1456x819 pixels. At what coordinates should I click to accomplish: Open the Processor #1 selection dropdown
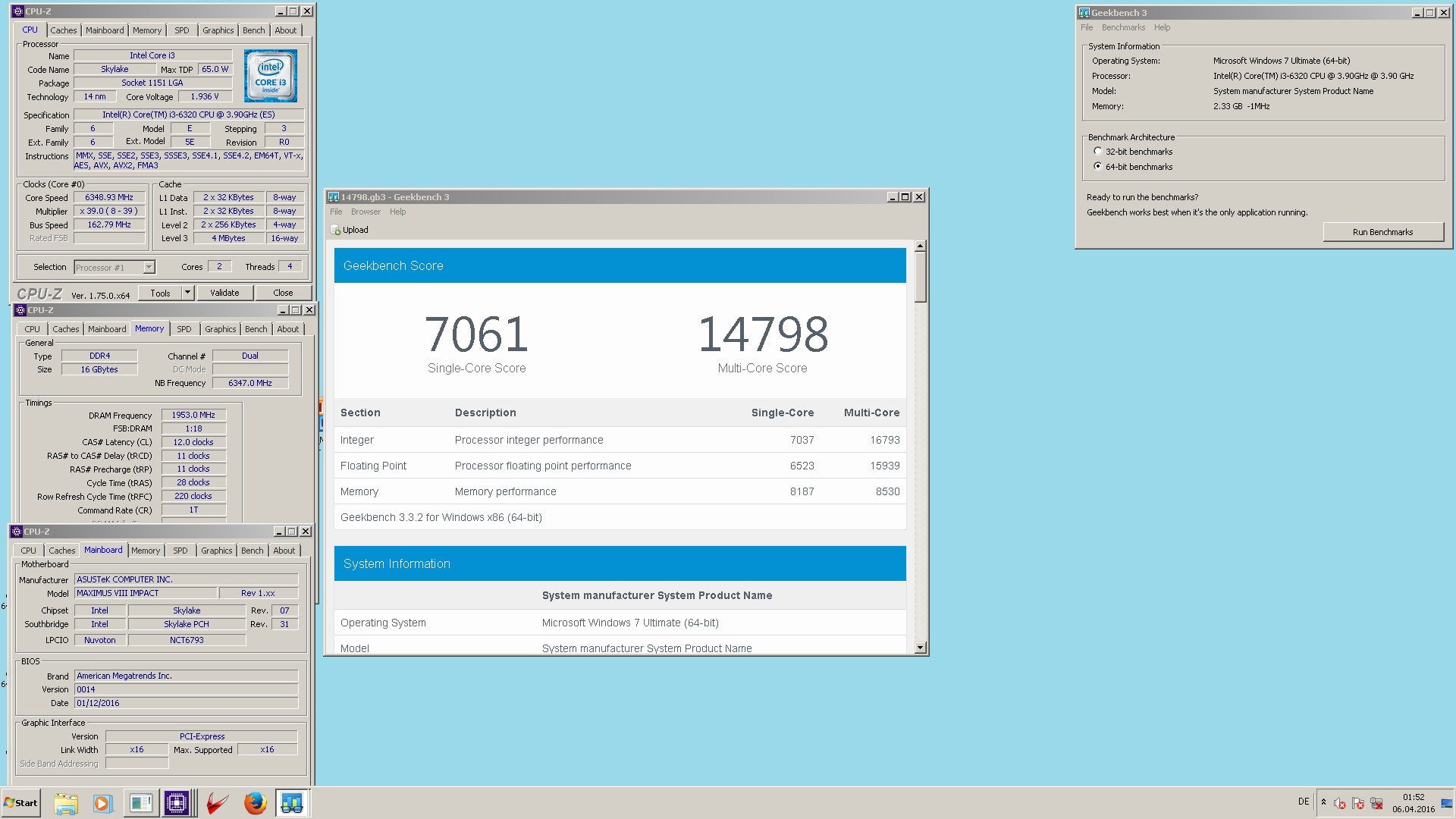click(x=115, y=267)
